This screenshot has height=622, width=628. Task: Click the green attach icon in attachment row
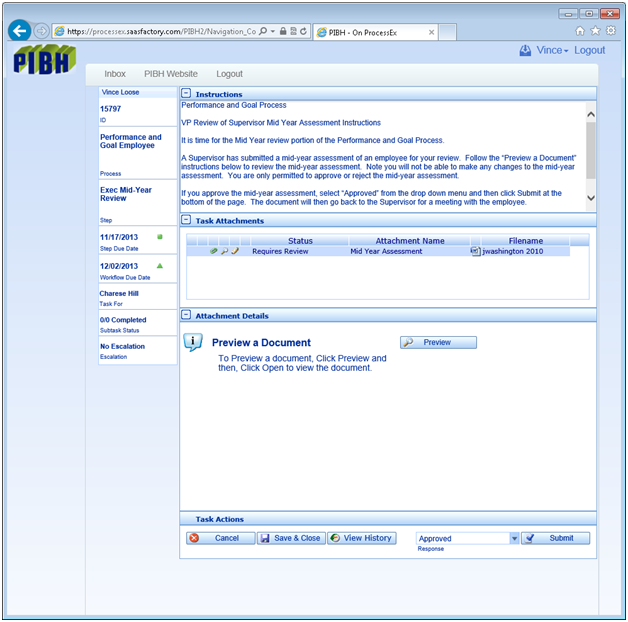coord(213,251)
